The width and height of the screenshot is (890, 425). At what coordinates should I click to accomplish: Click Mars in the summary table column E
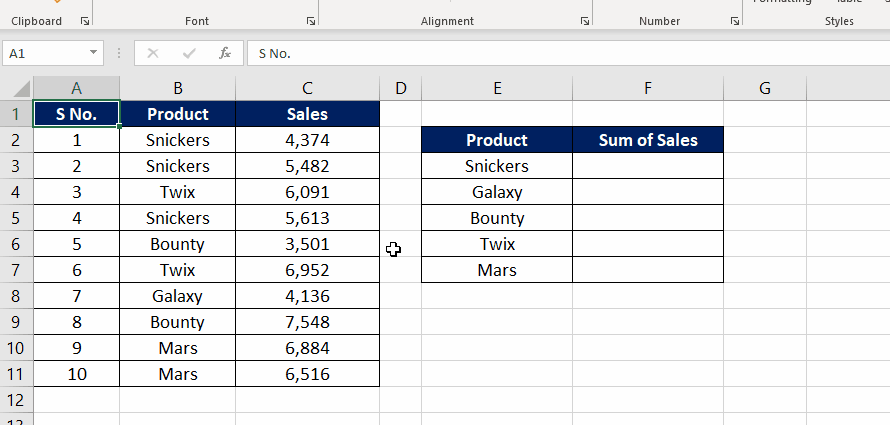tap(497, 270)
